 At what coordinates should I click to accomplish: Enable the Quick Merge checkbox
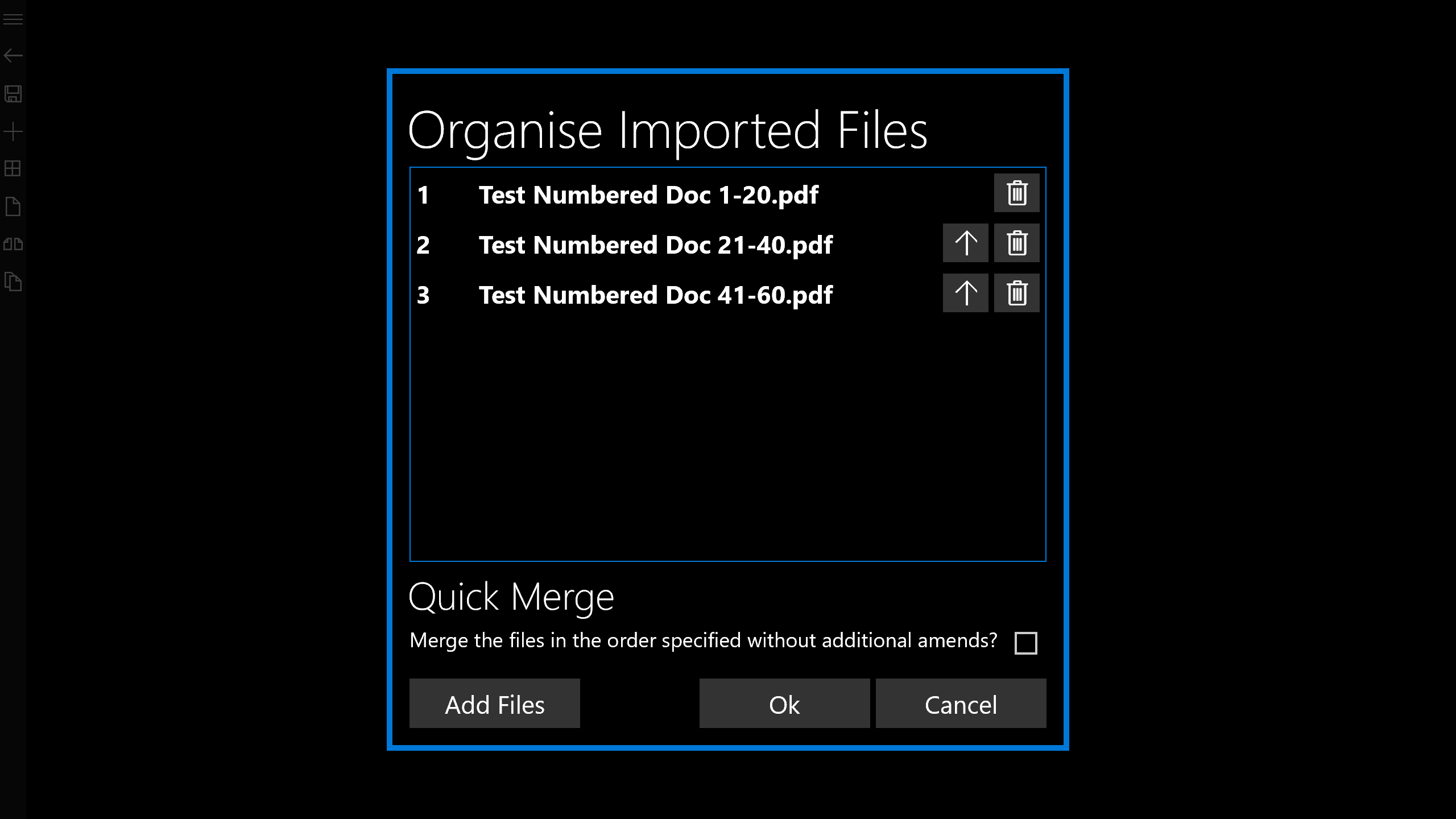1025,643
